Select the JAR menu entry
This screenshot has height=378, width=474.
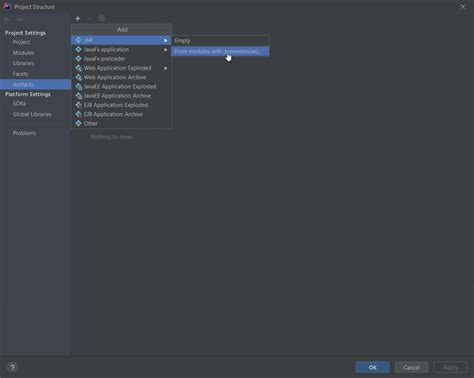click(121, 40)
